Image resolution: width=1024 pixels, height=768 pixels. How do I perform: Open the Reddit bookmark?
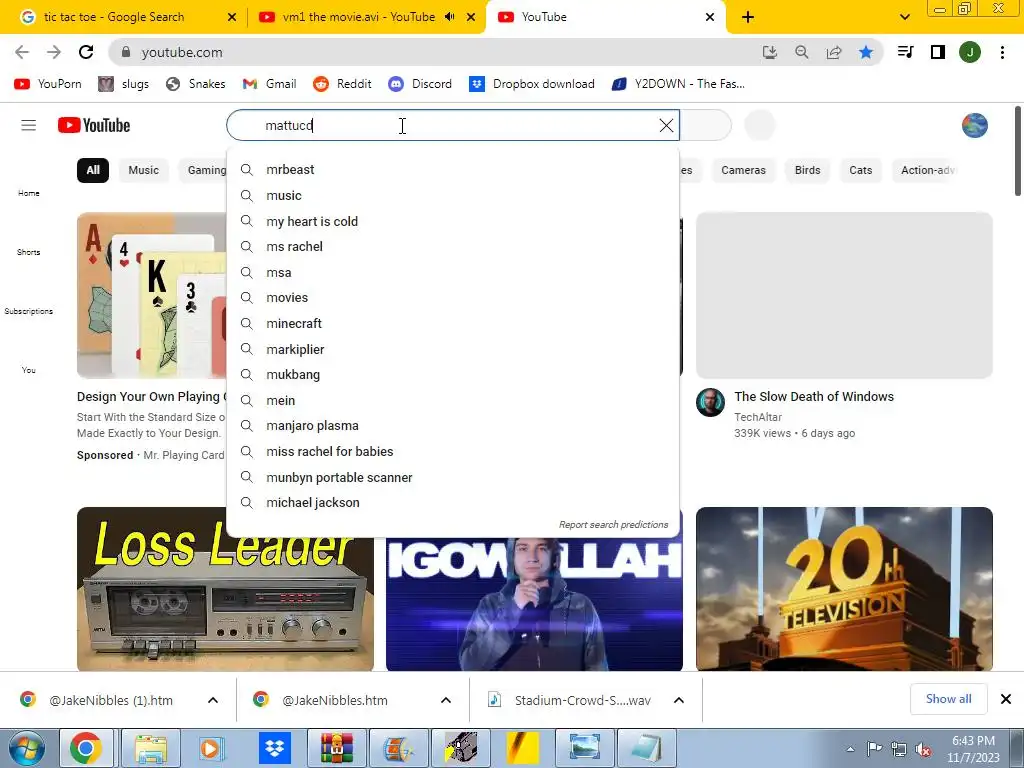pyautogui.click(x=342, y=84)
